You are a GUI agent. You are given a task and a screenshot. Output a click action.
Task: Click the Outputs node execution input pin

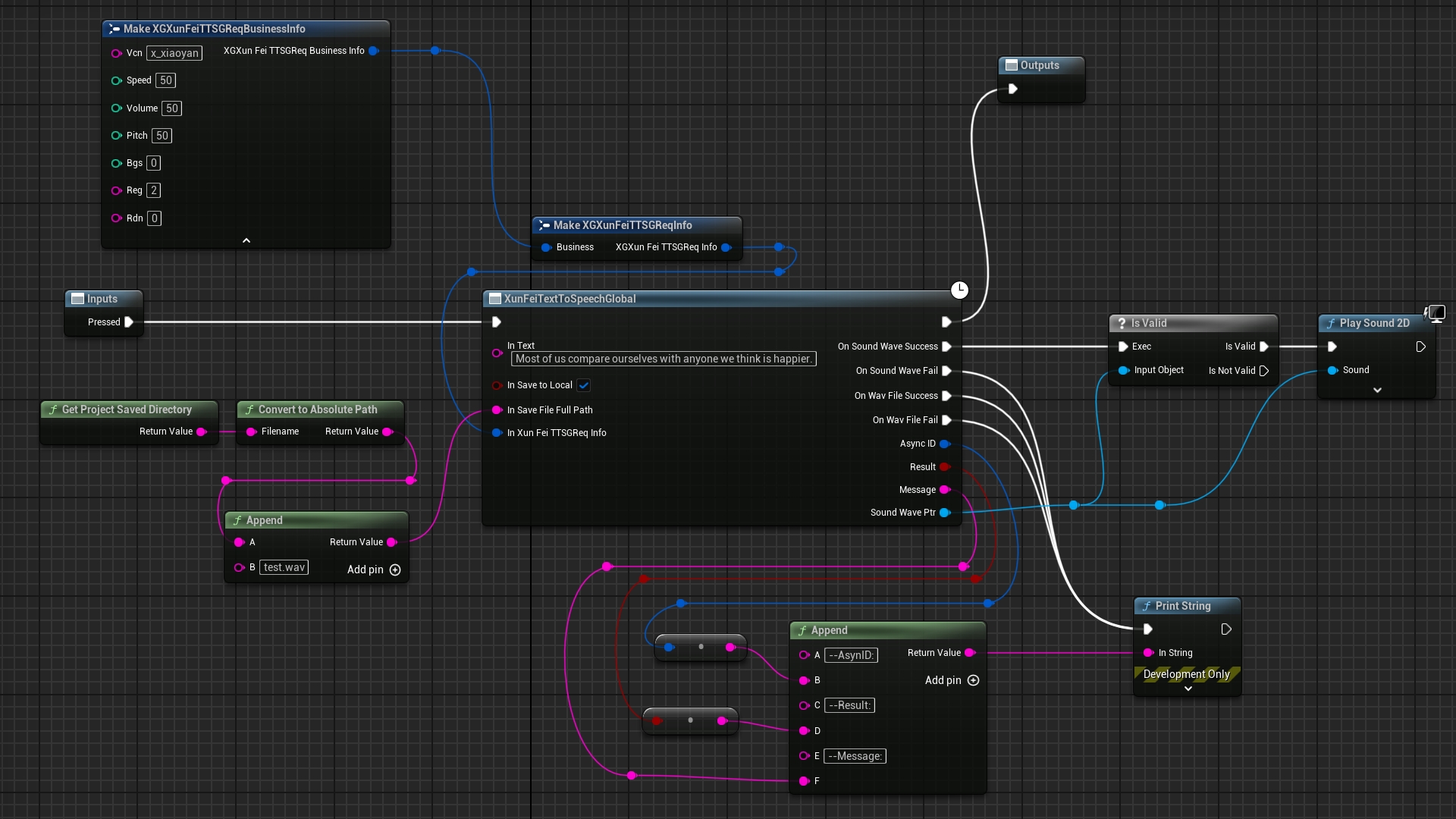click(1013, 89)
